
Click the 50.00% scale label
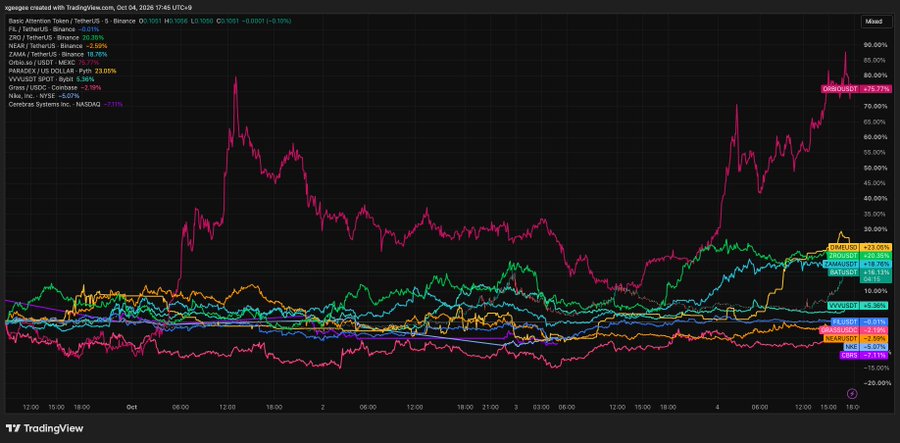(x=875, y=168)
